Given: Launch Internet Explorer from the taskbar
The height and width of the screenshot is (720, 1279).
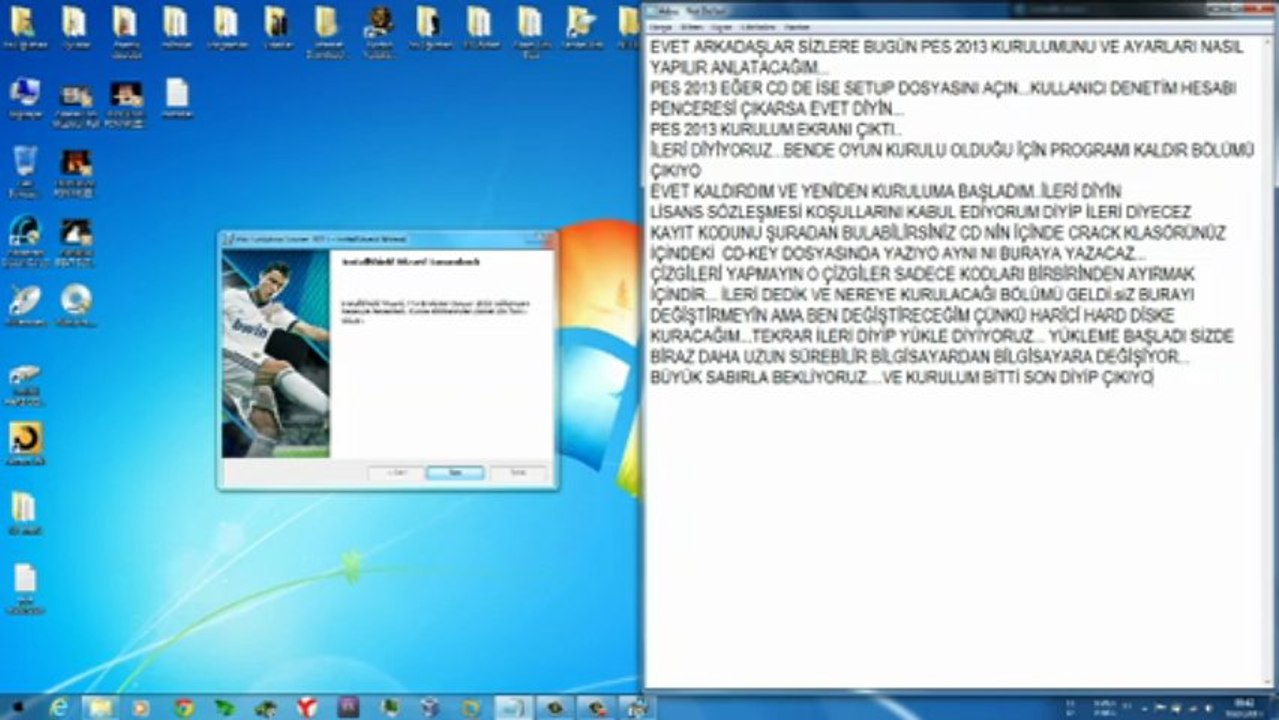Looking at the screenshot, I should coord(59,707).
